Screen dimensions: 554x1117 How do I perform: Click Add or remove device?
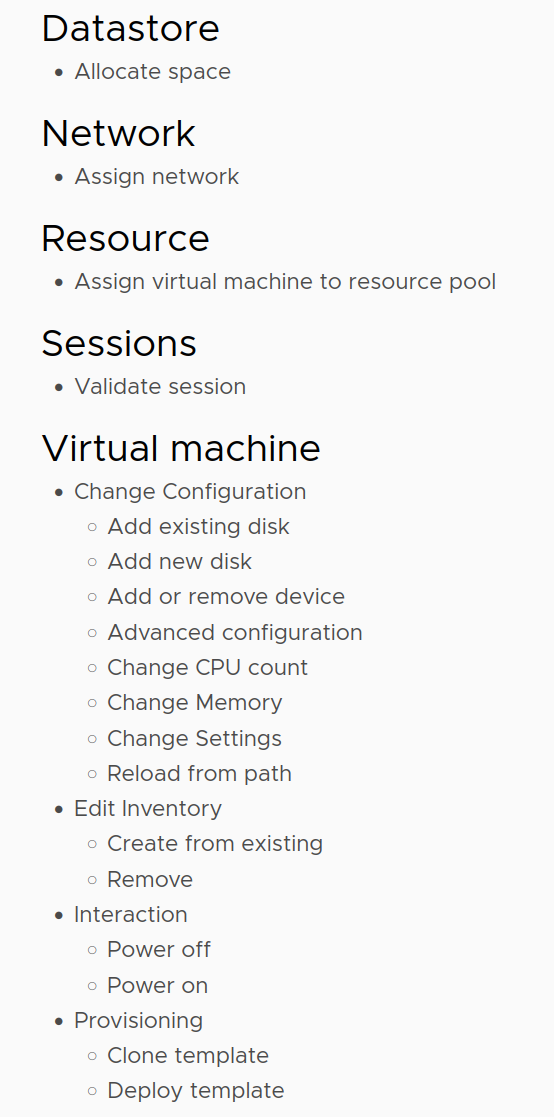click(x=226, y=596)
